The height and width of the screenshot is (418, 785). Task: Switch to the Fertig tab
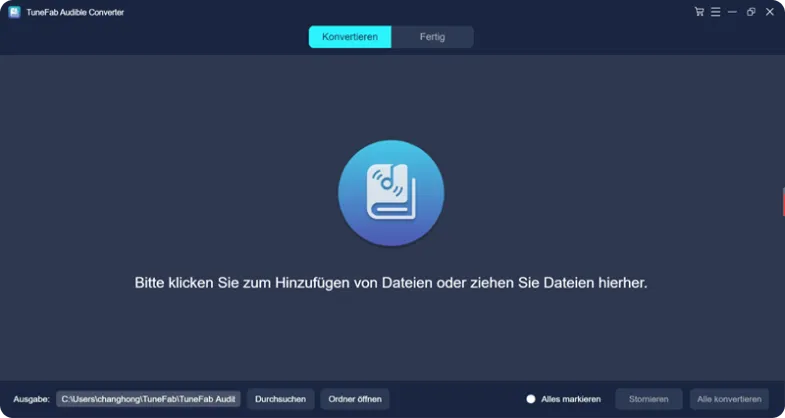click(x=432, y=37)
